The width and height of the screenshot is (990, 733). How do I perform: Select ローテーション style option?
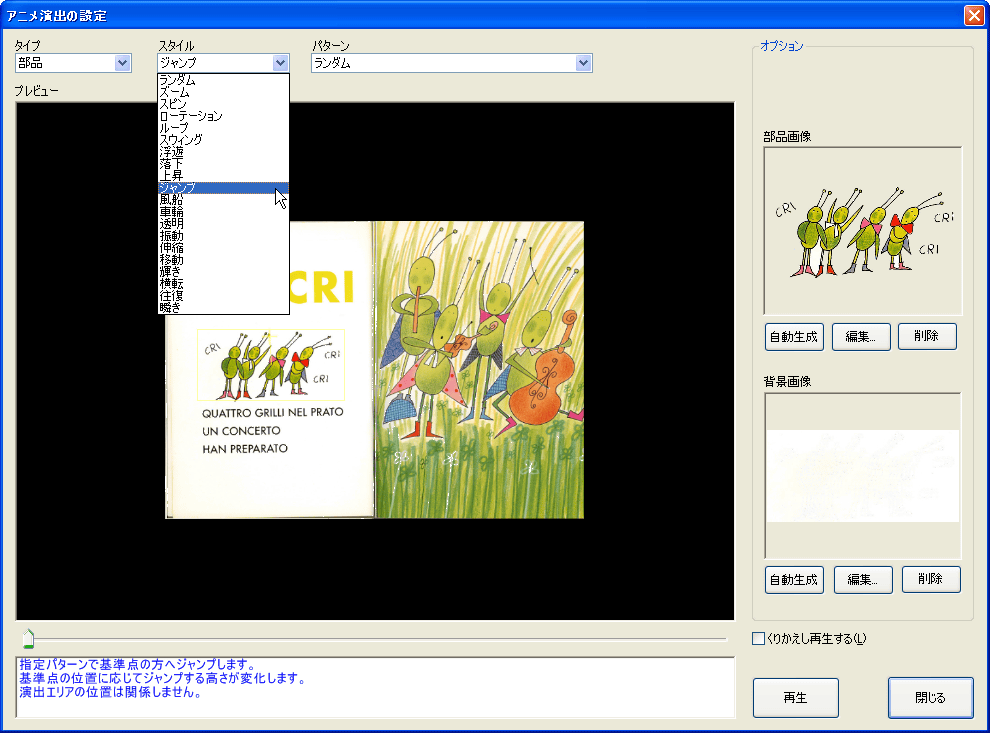223,116
